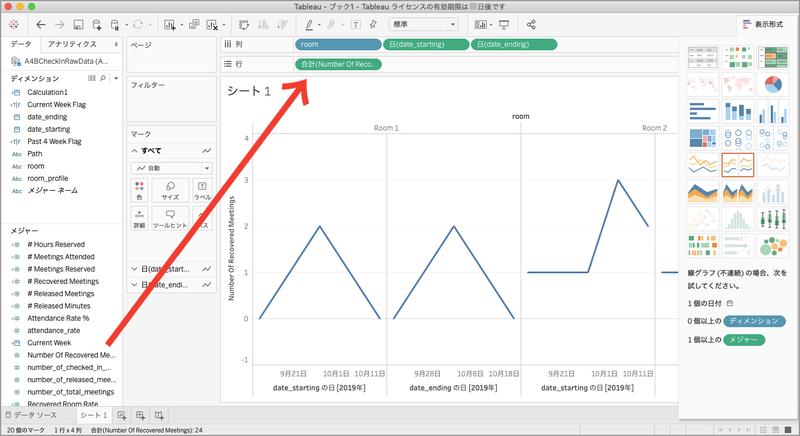Click the Size button in Marks card
Viewport: 800px width, 436px height.
pos(170,190)
